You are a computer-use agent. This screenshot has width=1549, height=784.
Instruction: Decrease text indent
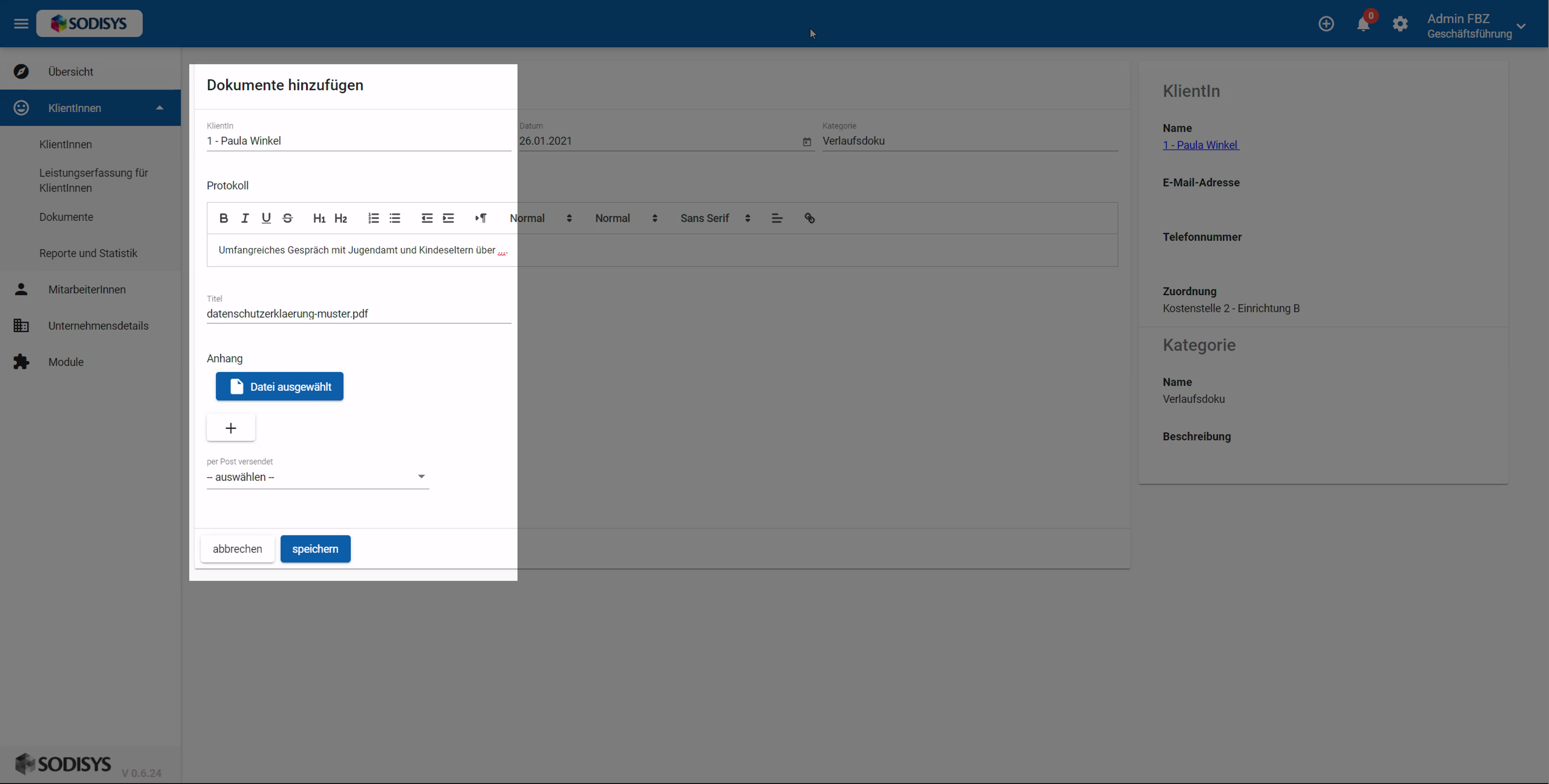(427, 218)
